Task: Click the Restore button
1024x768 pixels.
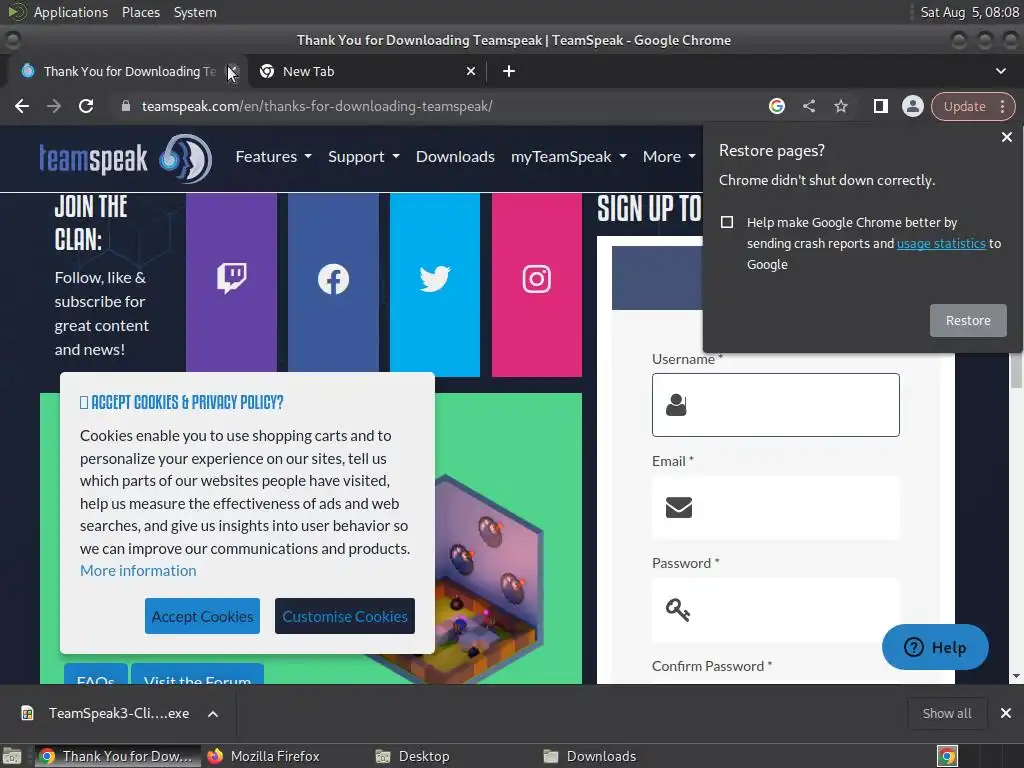Action: pyautogui.click(x=968, y=321)
